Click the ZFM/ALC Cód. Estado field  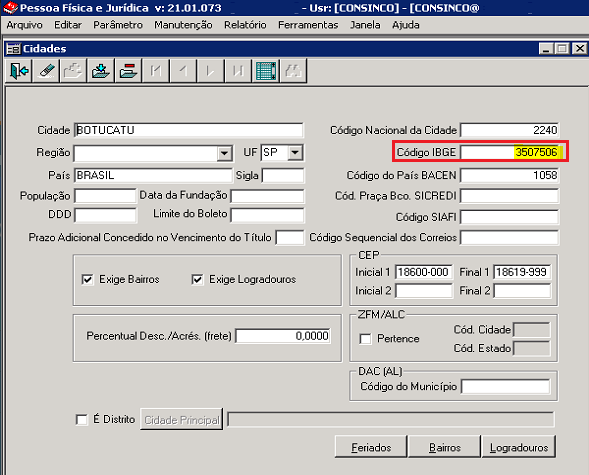coord(532,348)
